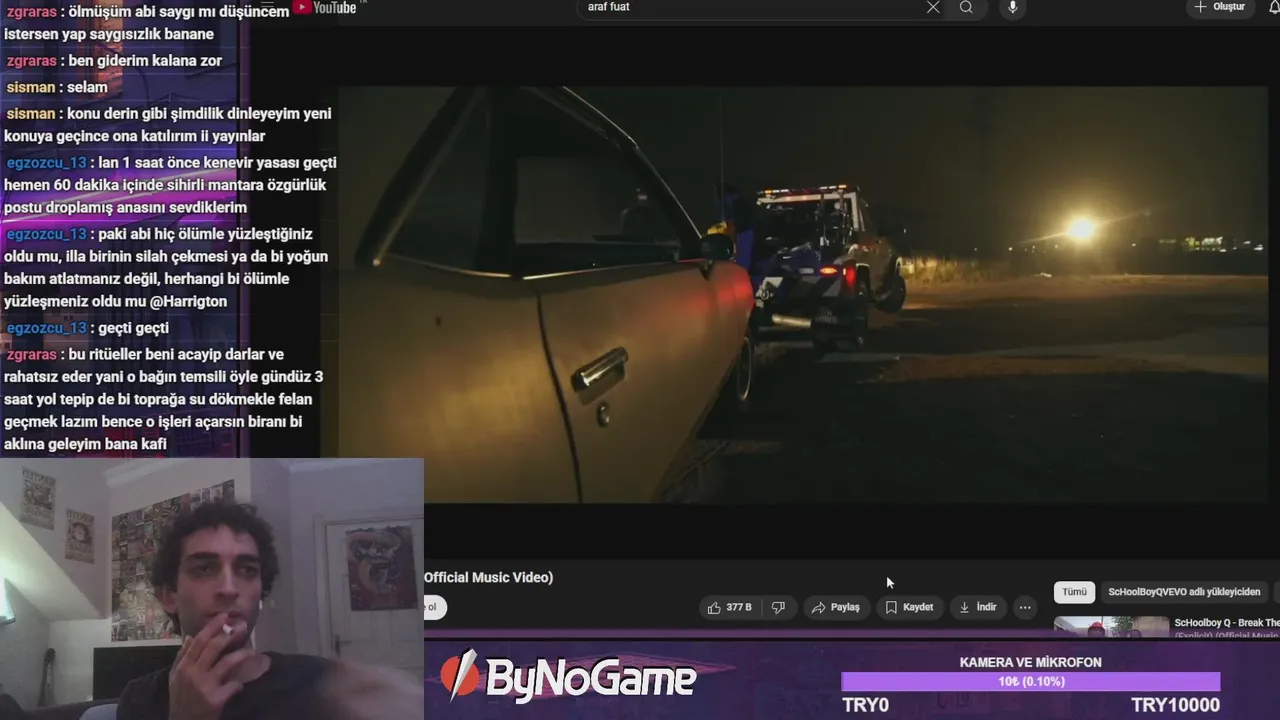Click the '10₺ (0.10%)' donation progress bar
Screen dimensions: 1280x720
point(1031,682)
